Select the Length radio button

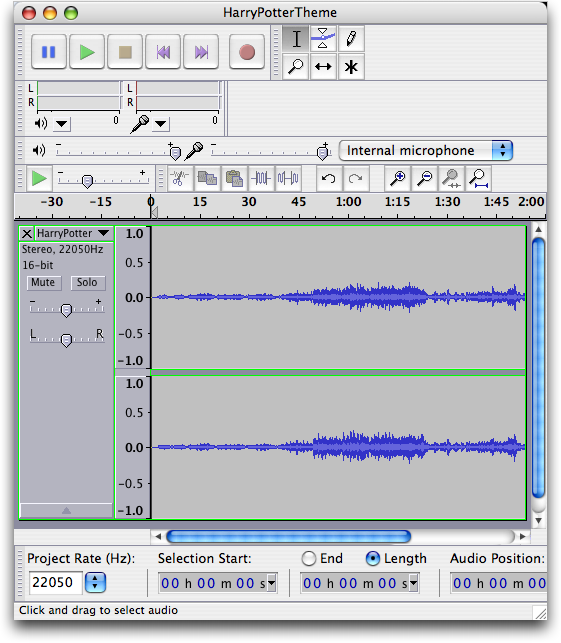pyautogui.click(x=373, y=559)
